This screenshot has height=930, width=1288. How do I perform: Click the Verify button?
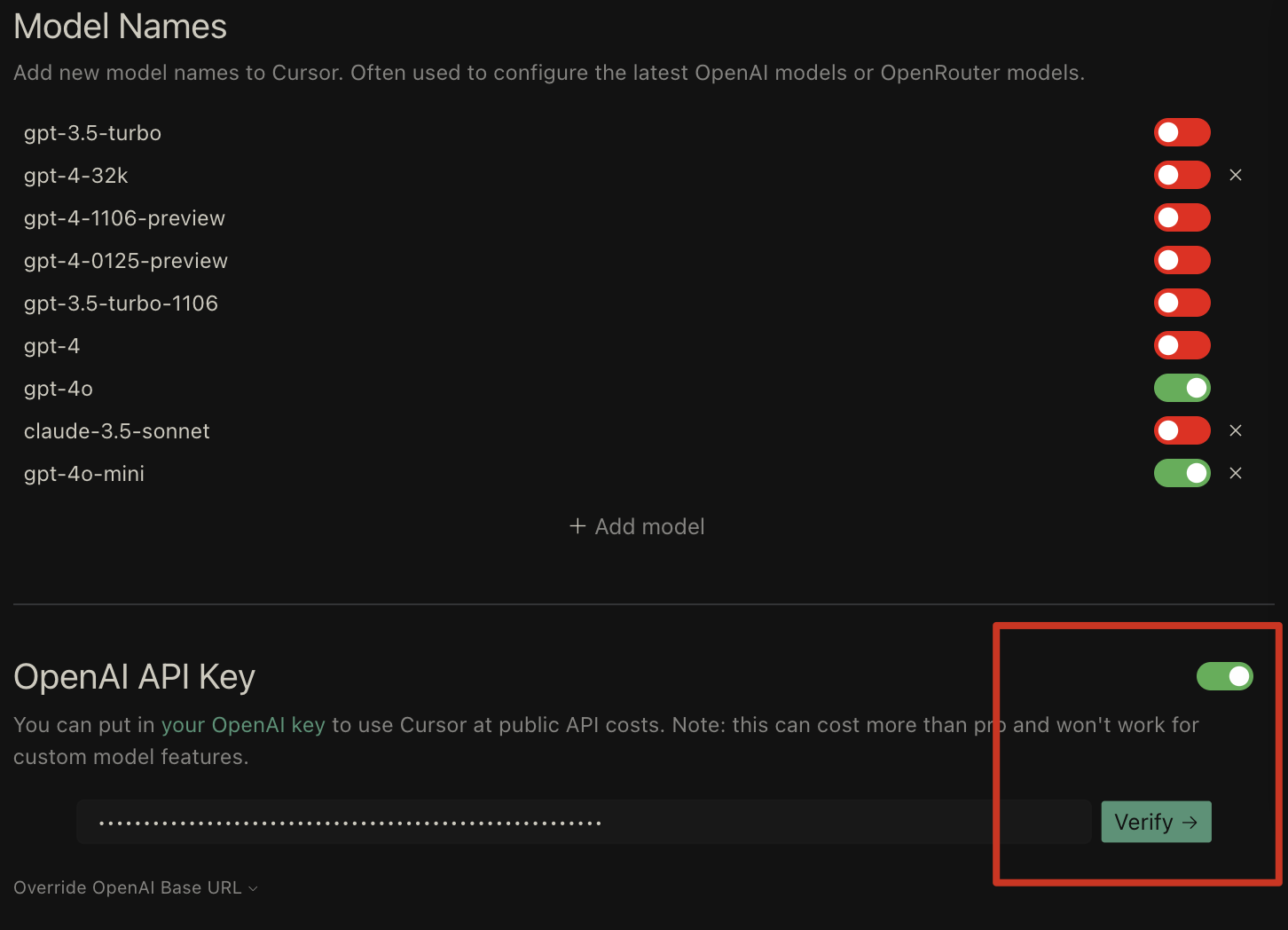click(x=1156, y=822)
